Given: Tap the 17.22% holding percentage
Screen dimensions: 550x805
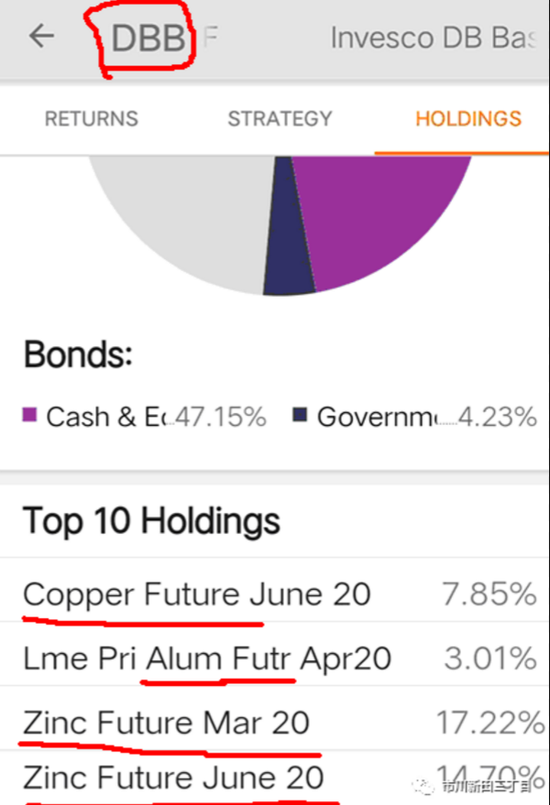Looking at the screenshot, I should pyautogui.click(x=490, y=722).
